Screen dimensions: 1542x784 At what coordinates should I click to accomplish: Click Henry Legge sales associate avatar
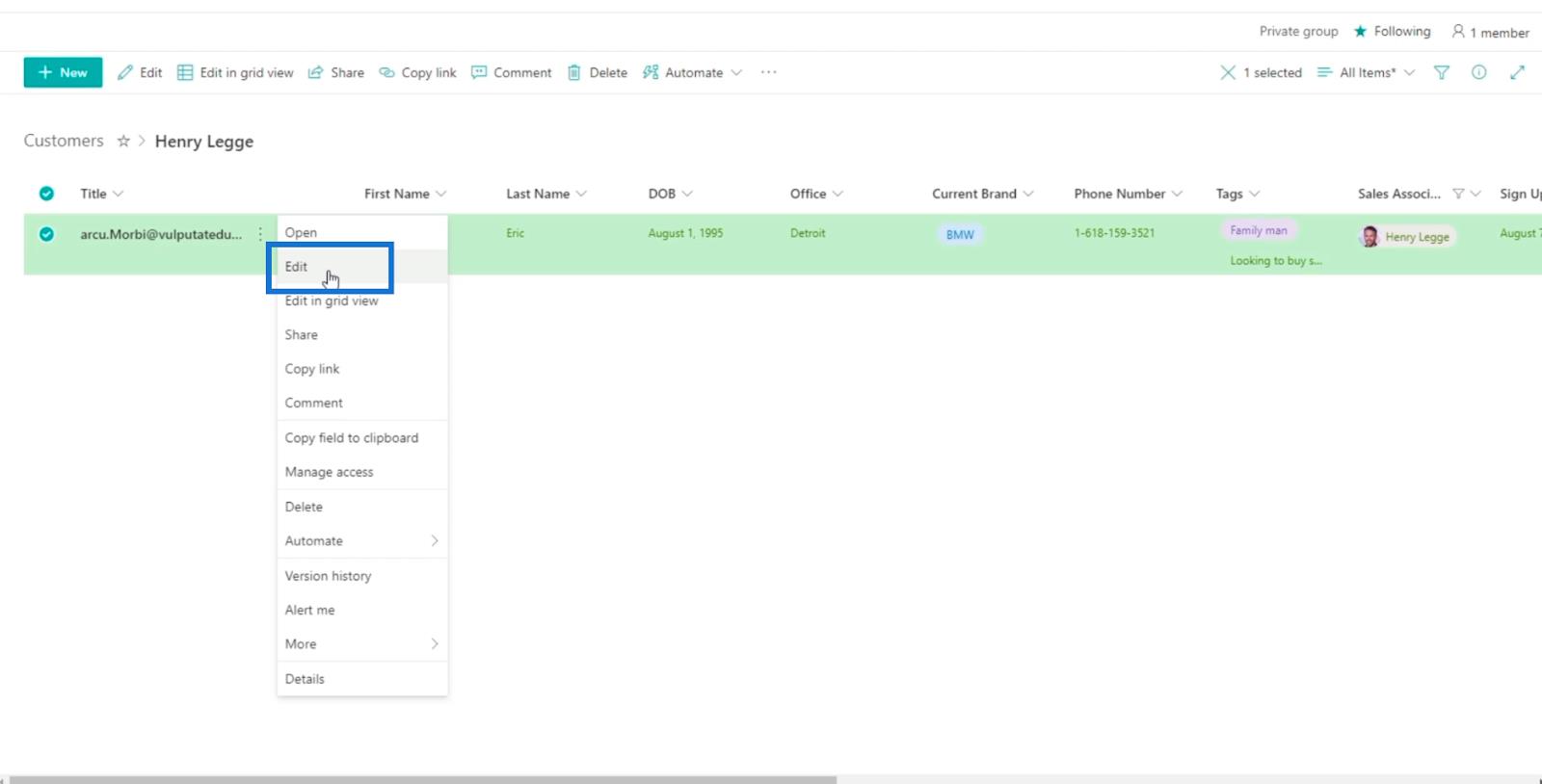1369,237
